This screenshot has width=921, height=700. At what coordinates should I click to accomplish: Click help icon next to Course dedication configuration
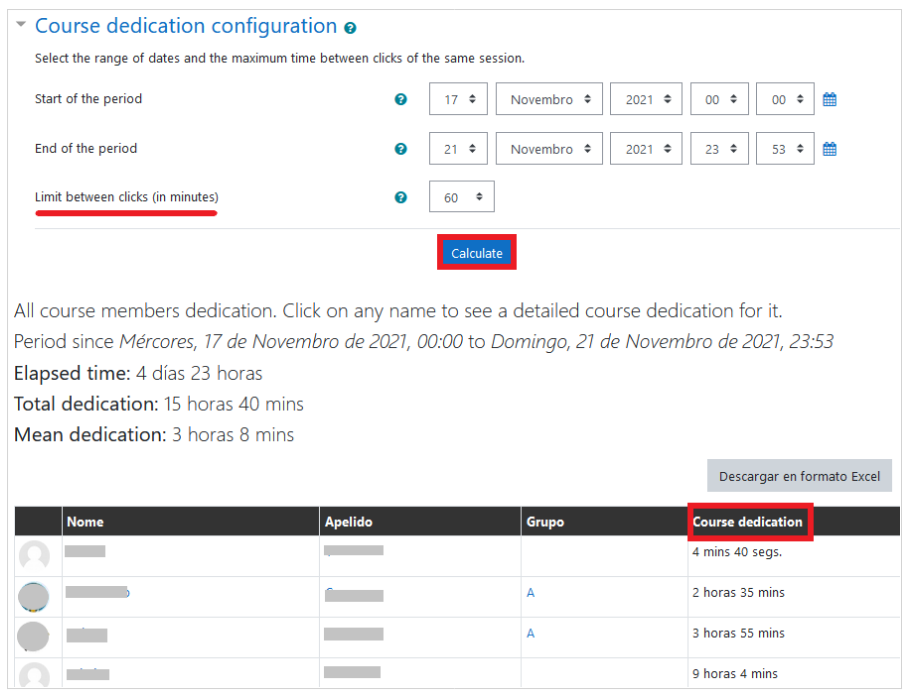click(350, 29)
